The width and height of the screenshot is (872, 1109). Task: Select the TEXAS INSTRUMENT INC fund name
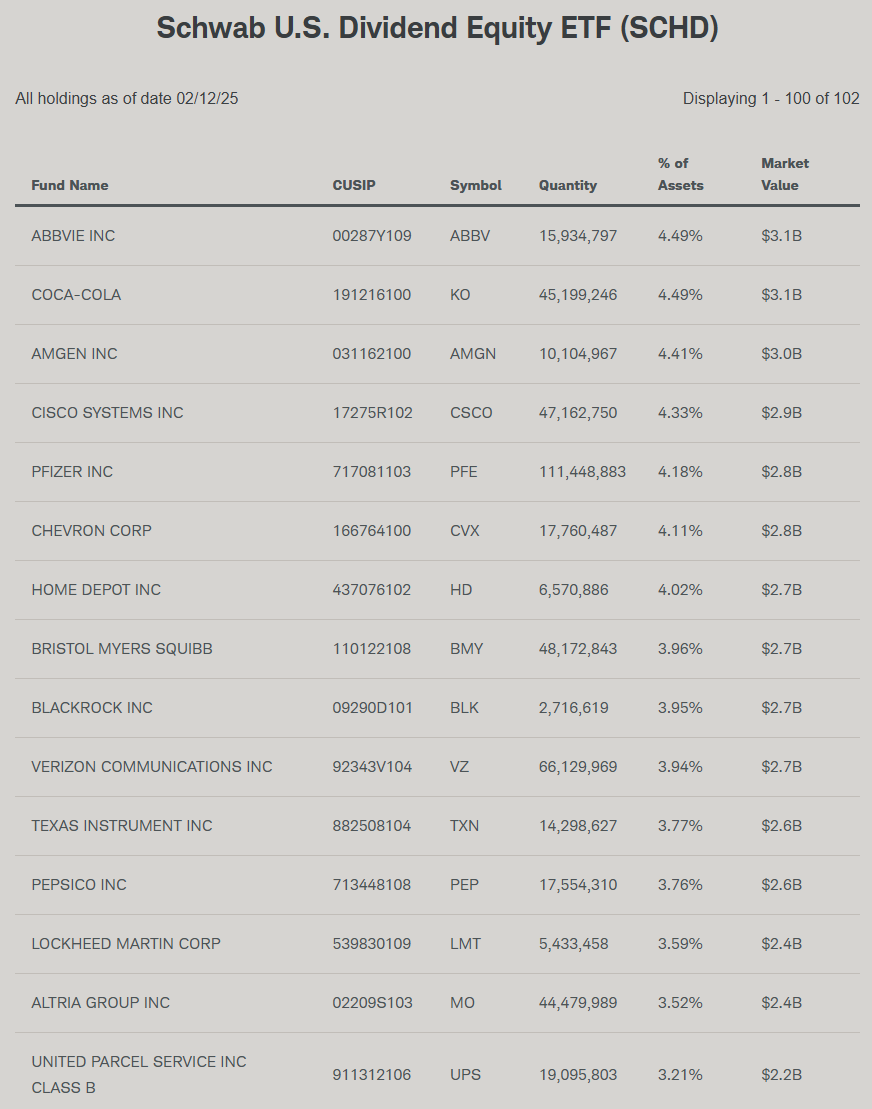click(x=122, y=825)
